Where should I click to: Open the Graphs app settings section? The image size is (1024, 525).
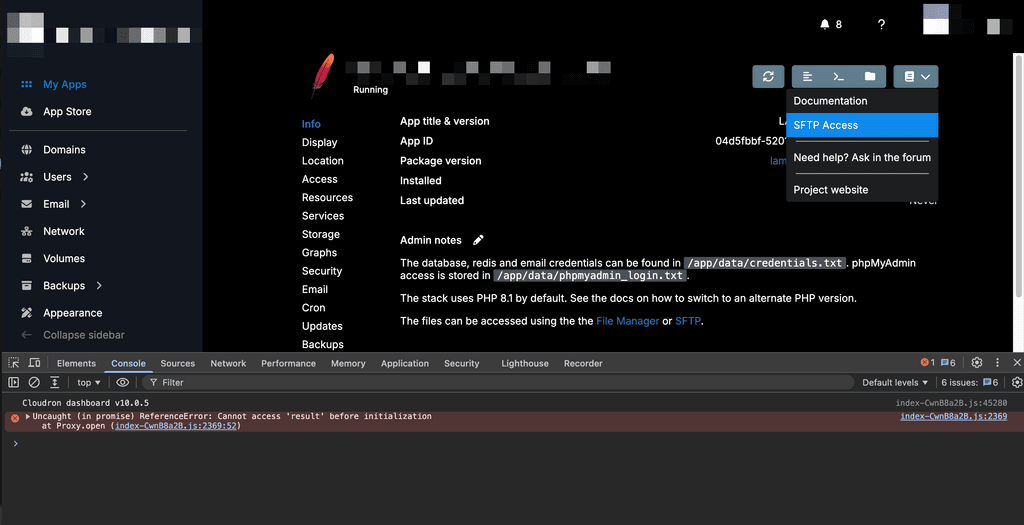coord(319,253)
